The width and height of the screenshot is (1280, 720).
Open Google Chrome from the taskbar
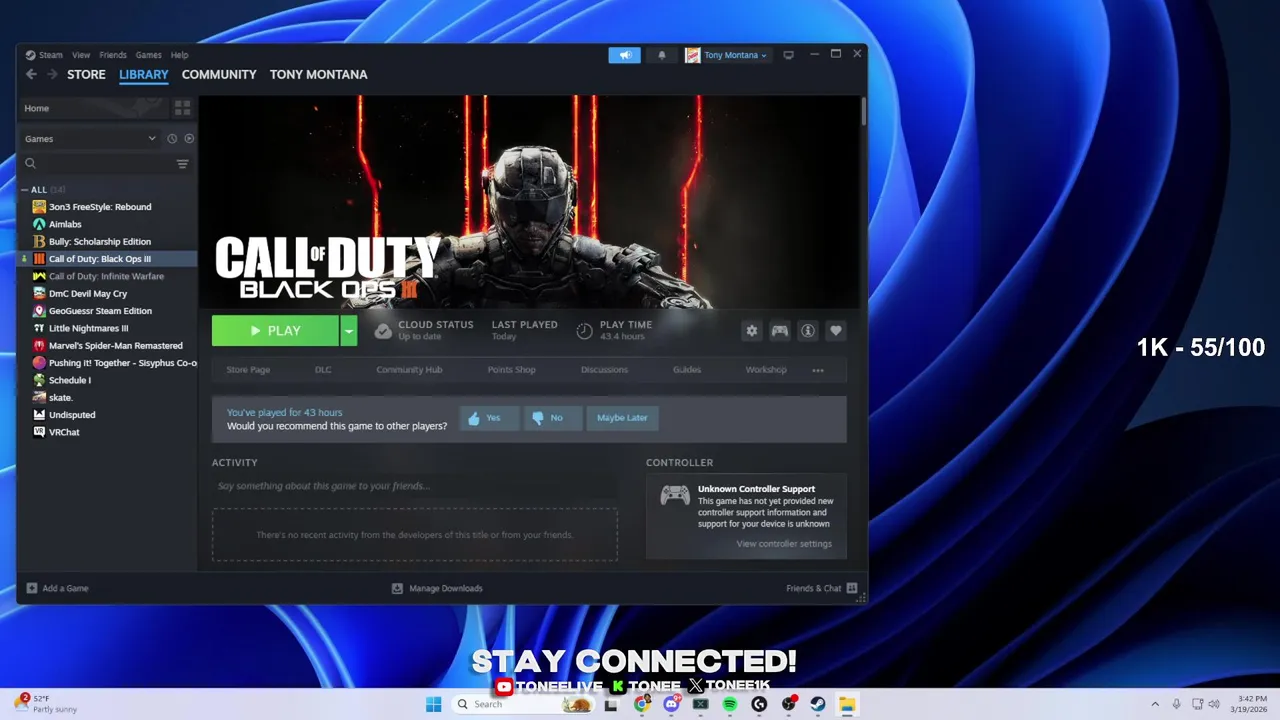click(642, 704)
